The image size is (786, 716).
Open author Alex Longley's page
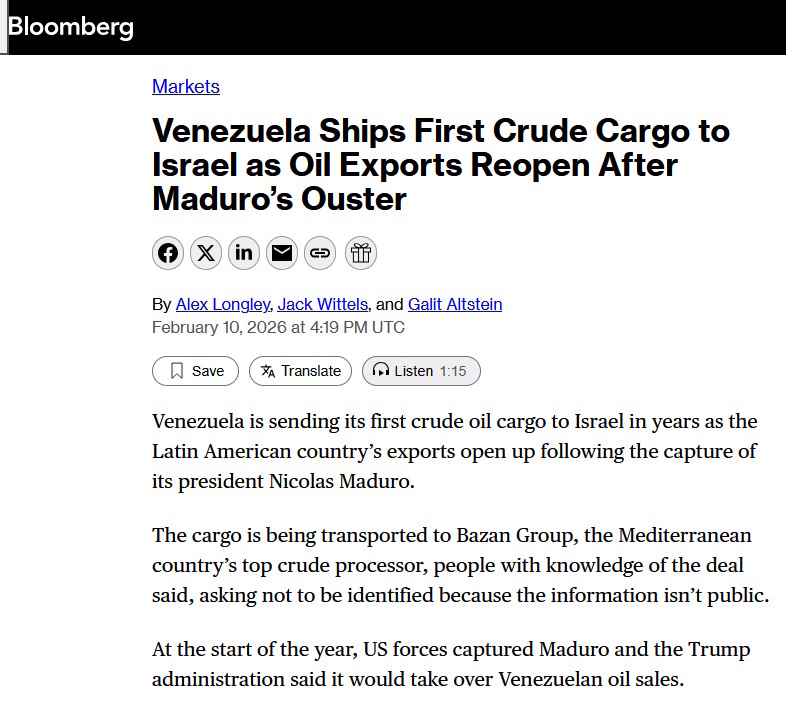222,304
